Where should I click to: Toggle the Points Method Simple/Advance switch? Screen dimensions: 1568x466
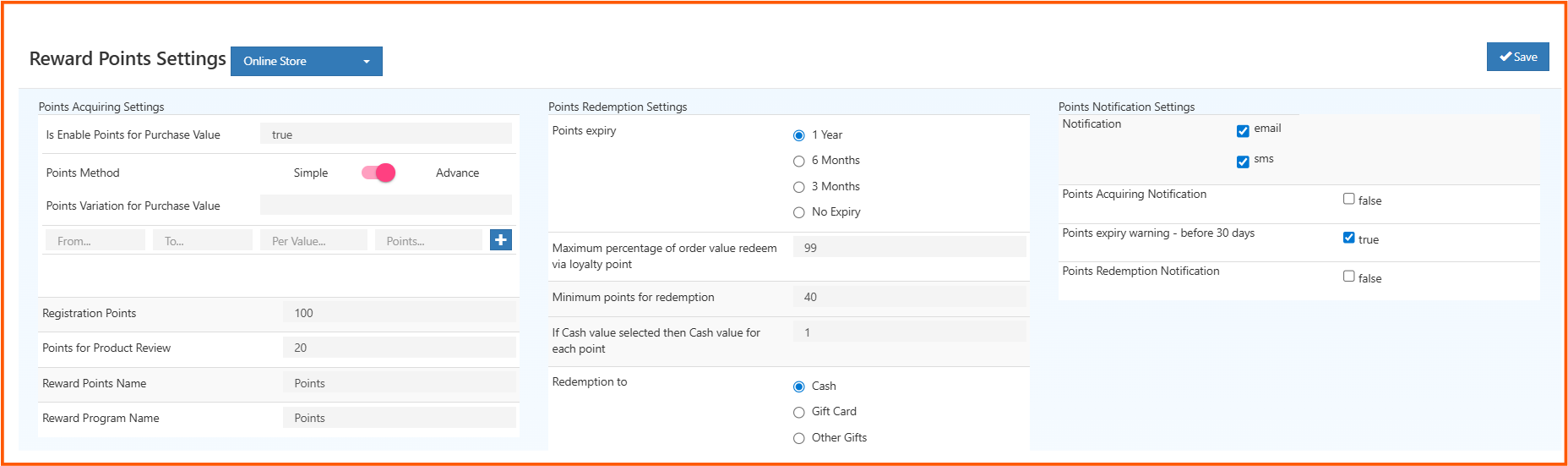[378, 173]
